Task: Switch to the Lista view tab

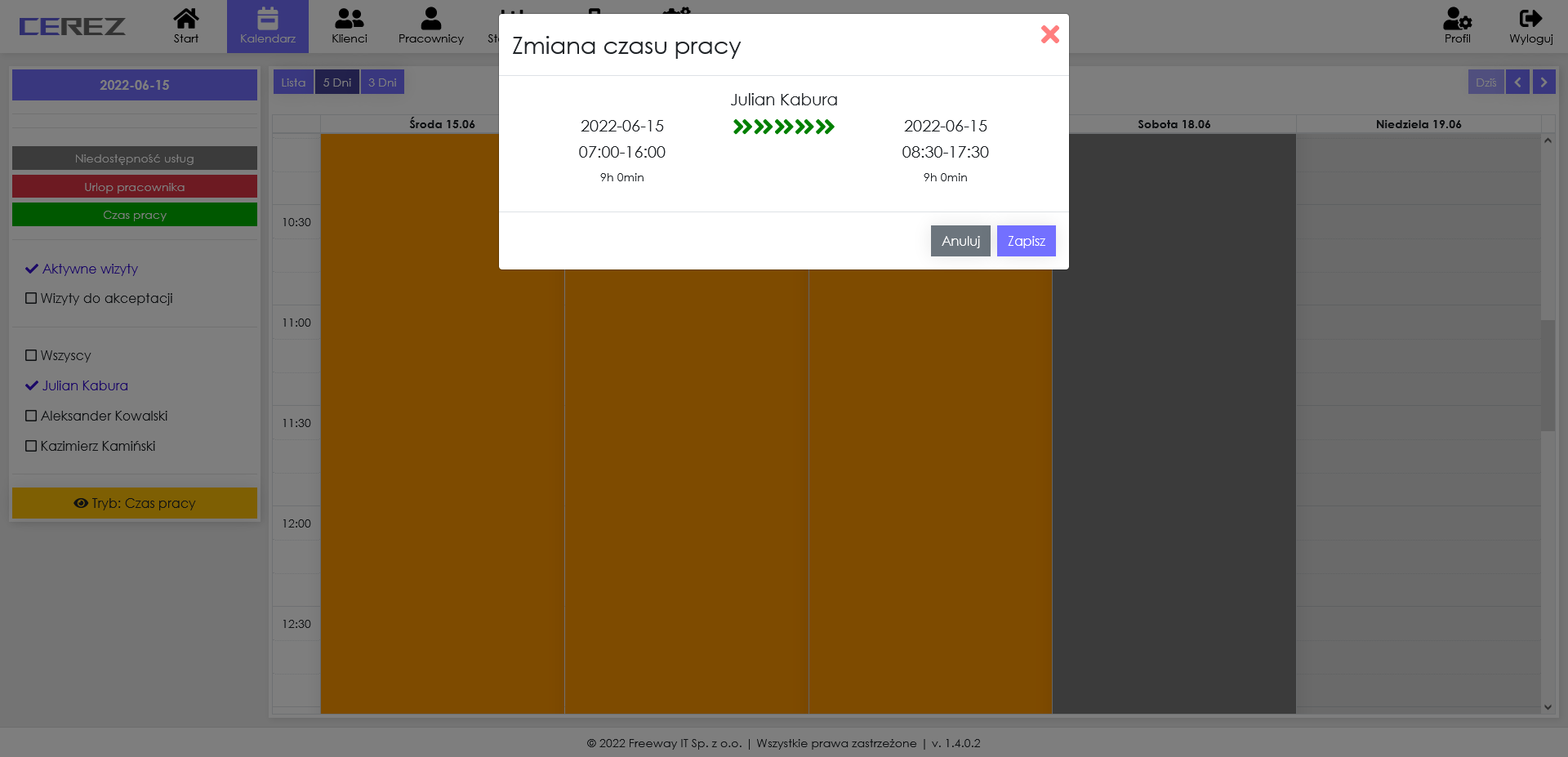Action: [x=293, y=82]
